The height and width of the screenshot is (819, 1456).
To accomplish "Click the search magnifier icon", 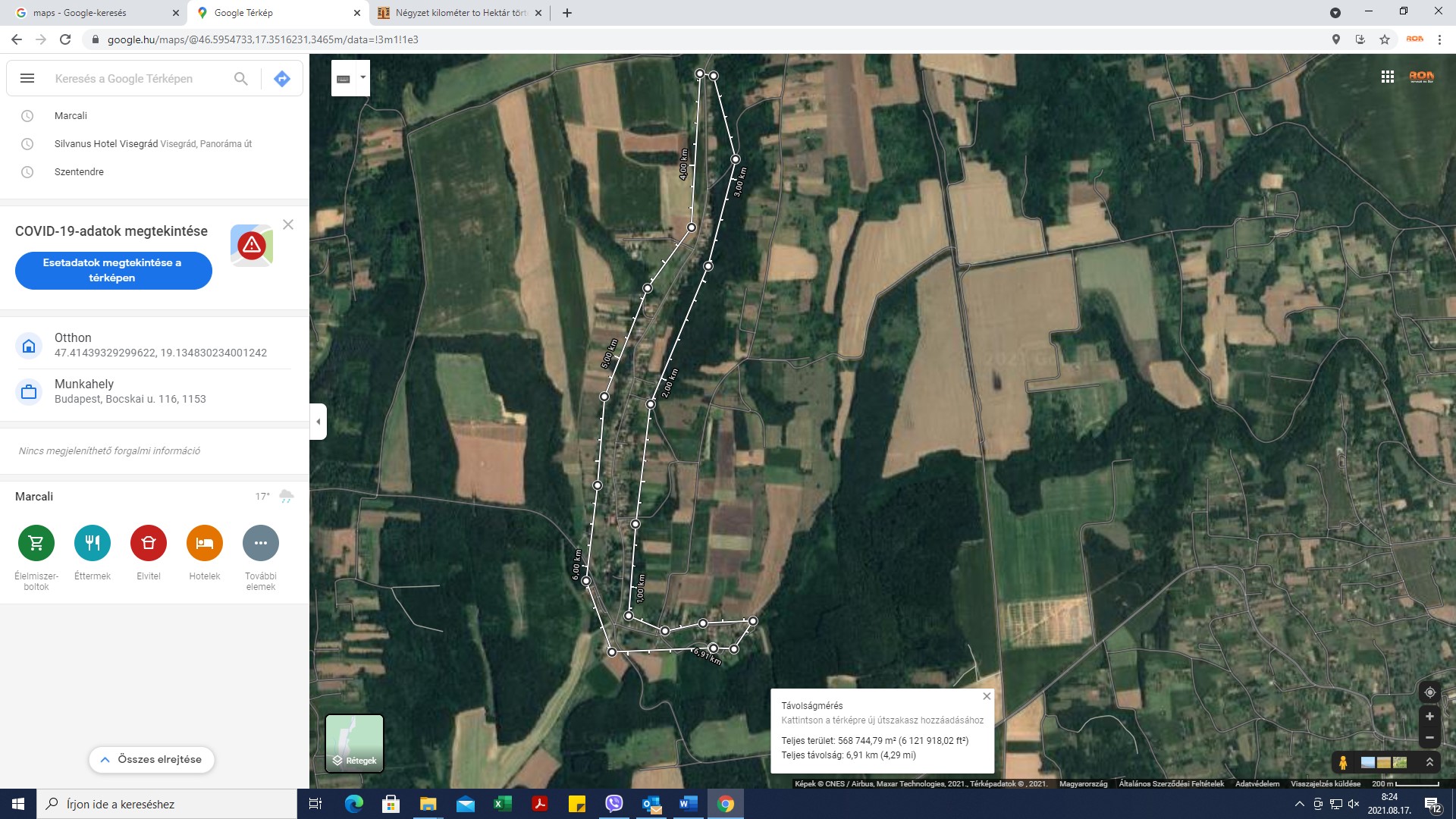I will (x=240, y=79).
